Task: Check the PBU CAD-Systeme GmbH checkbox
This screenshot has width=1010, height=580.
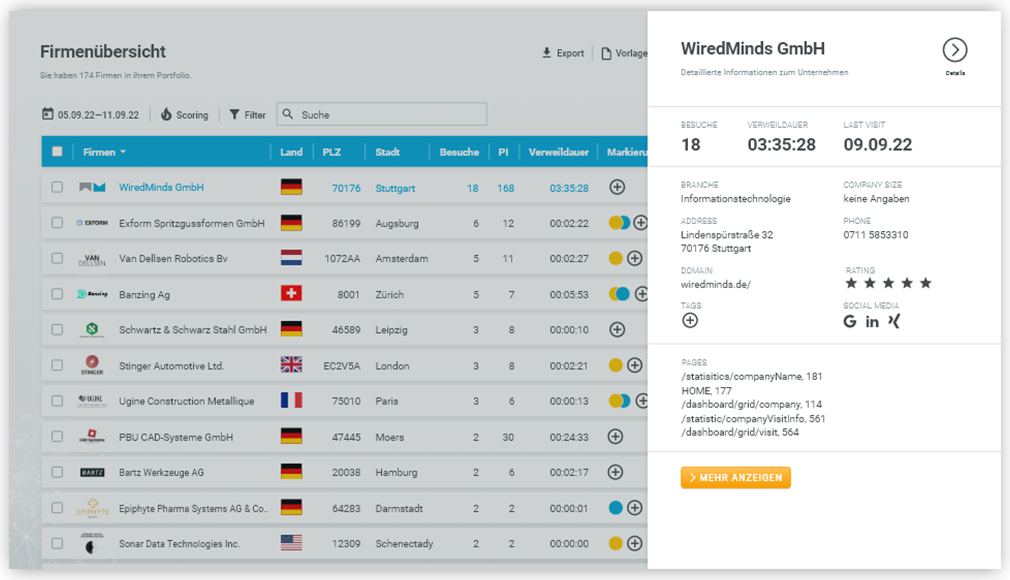Action: pyautogui.click(x=57, y=436)
